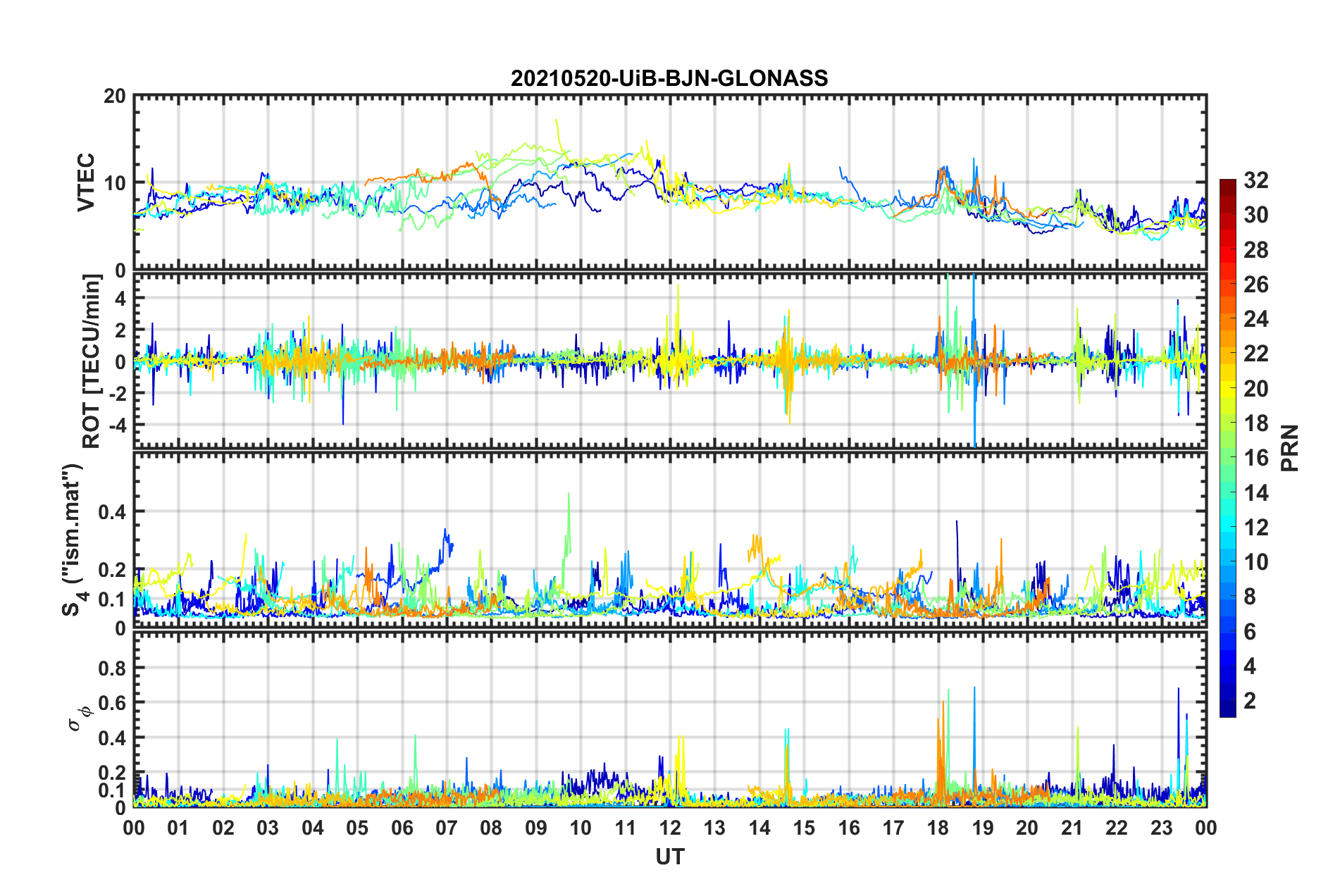The image size is (1340, 896).
Task: Click x-axis tick label 06
Action: (x=402, y=828)
